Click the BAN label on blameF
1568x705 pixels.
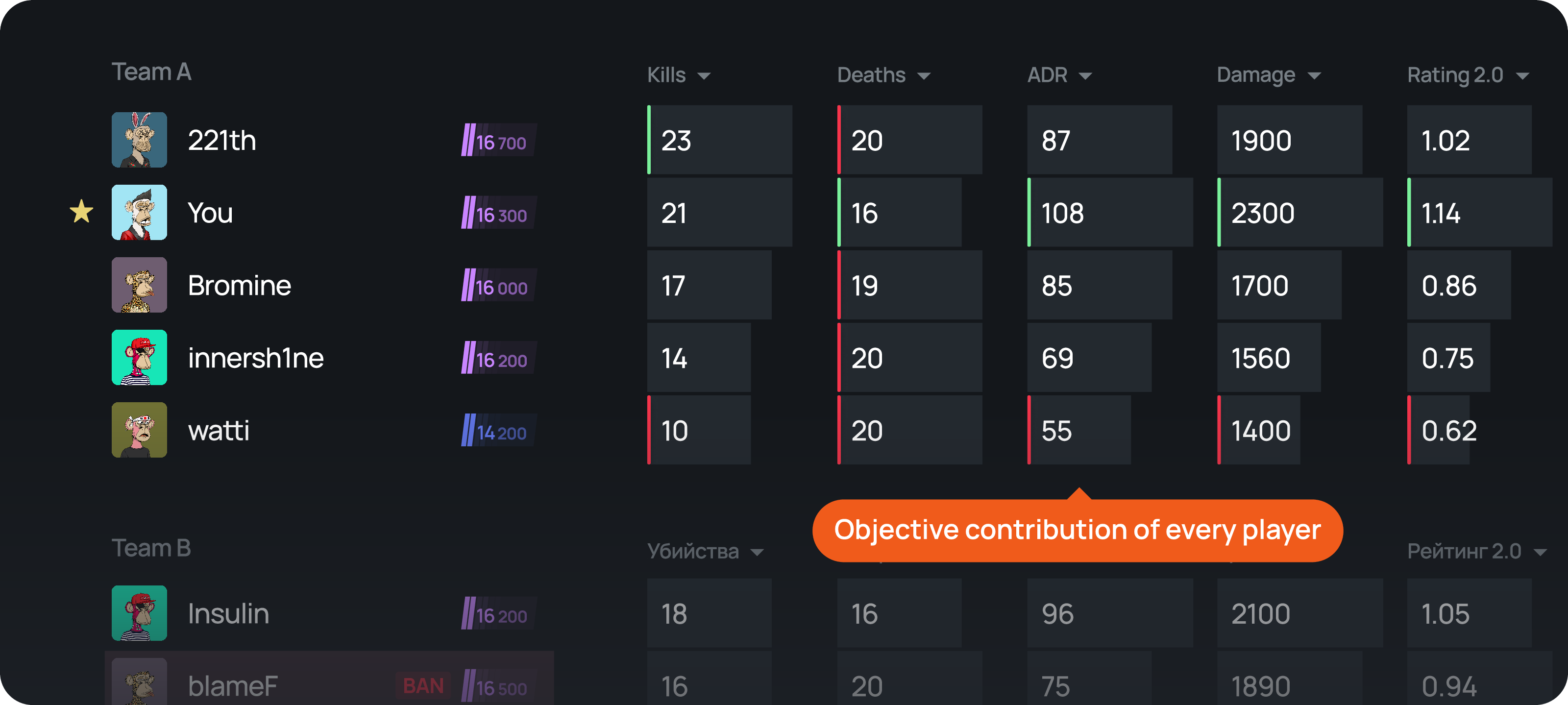(423, 686)
